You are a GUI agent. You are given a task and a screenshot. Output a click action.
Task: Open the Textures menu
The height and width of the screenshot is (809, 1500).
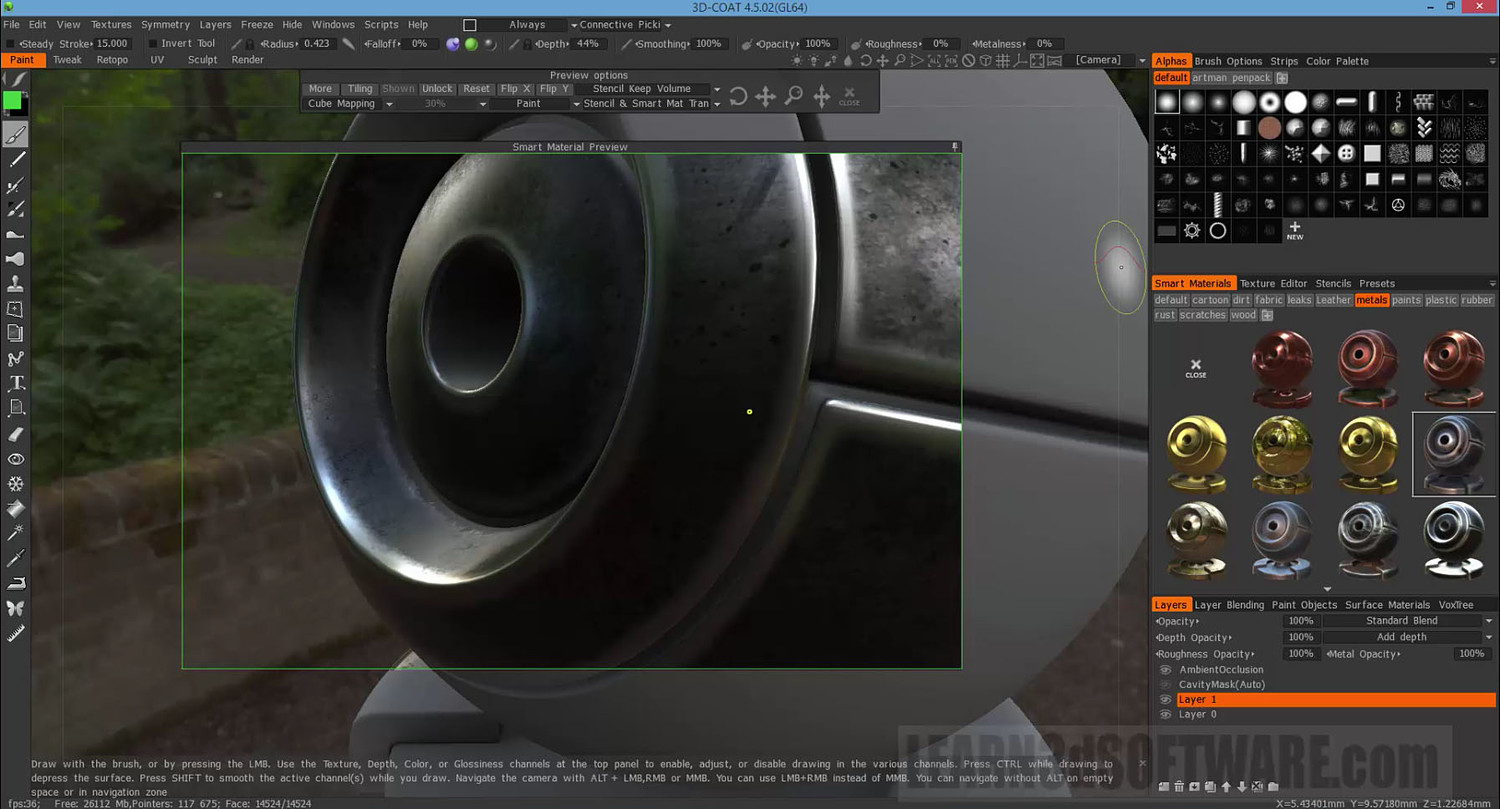(111, 25)
